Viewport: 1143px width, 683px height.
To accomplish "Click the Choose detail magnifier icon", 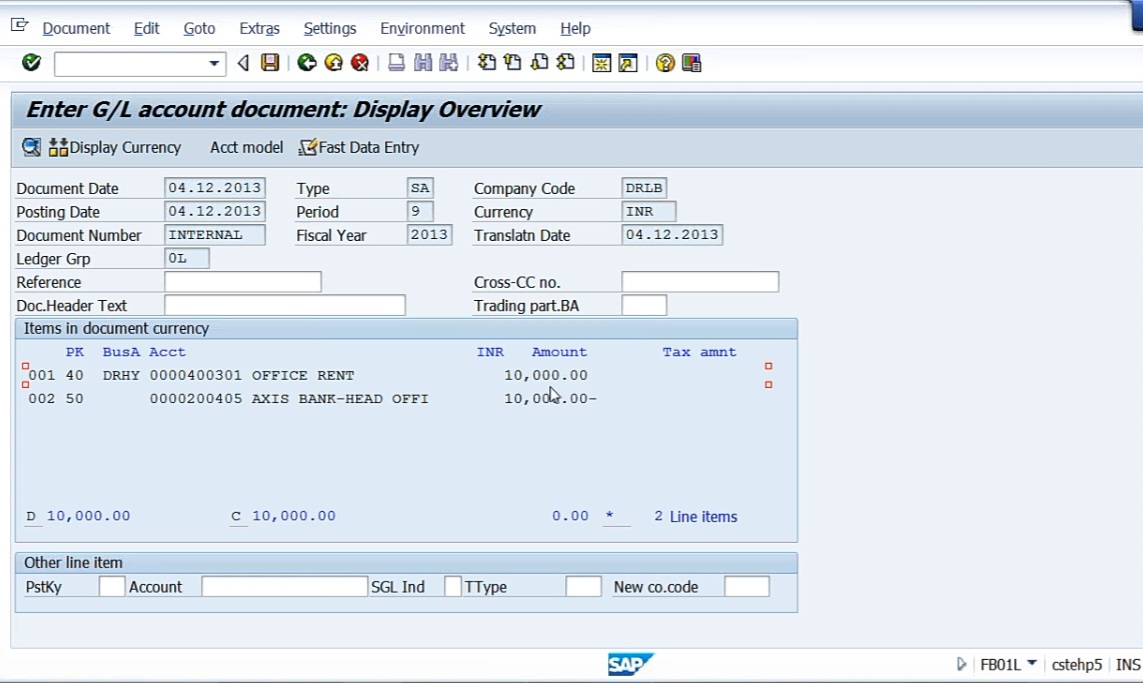I will [x=31, y=147].
